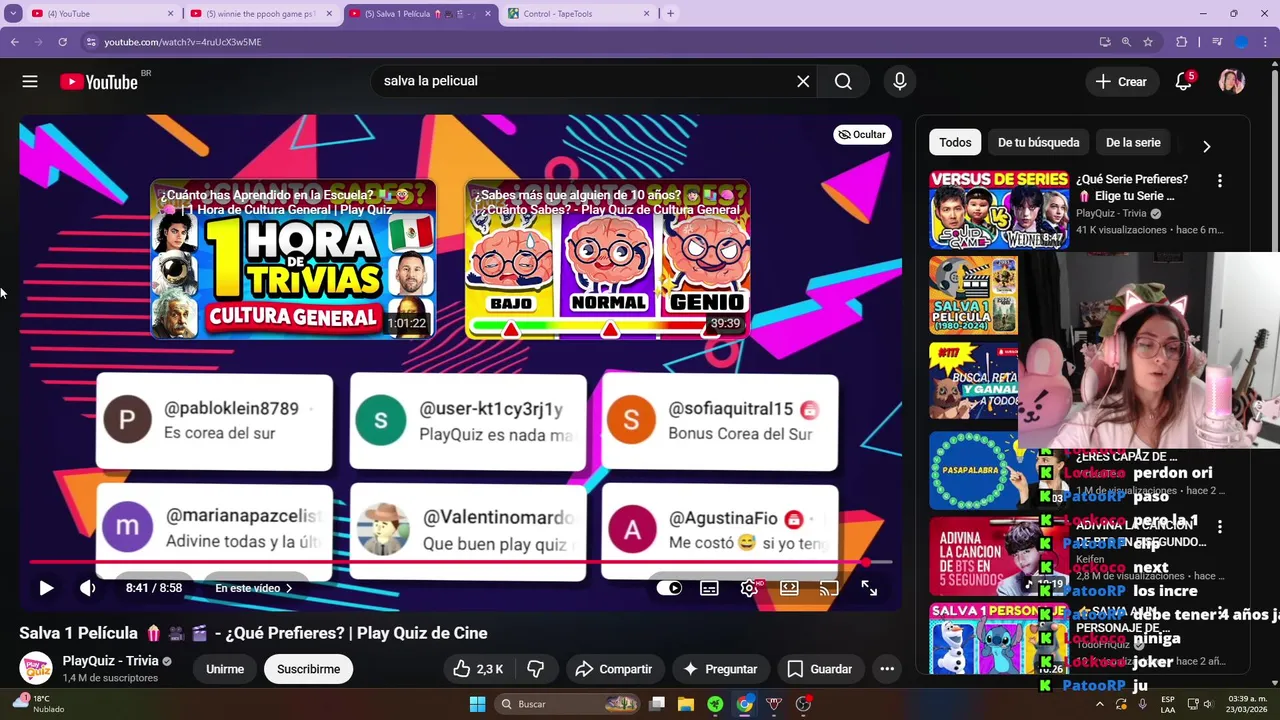Image resolution: width=1280 pixels, height=720 pixels.
Task: Toggle subtitles in the player
Action: point(709,588)
